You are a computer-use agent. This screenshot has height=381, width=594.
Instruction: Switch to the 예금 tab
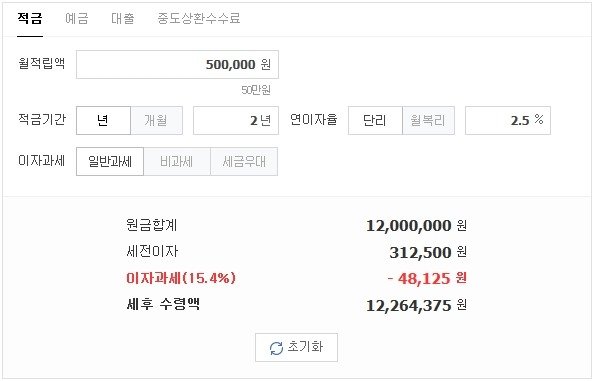pyautogui.click(x=77, y=18)
